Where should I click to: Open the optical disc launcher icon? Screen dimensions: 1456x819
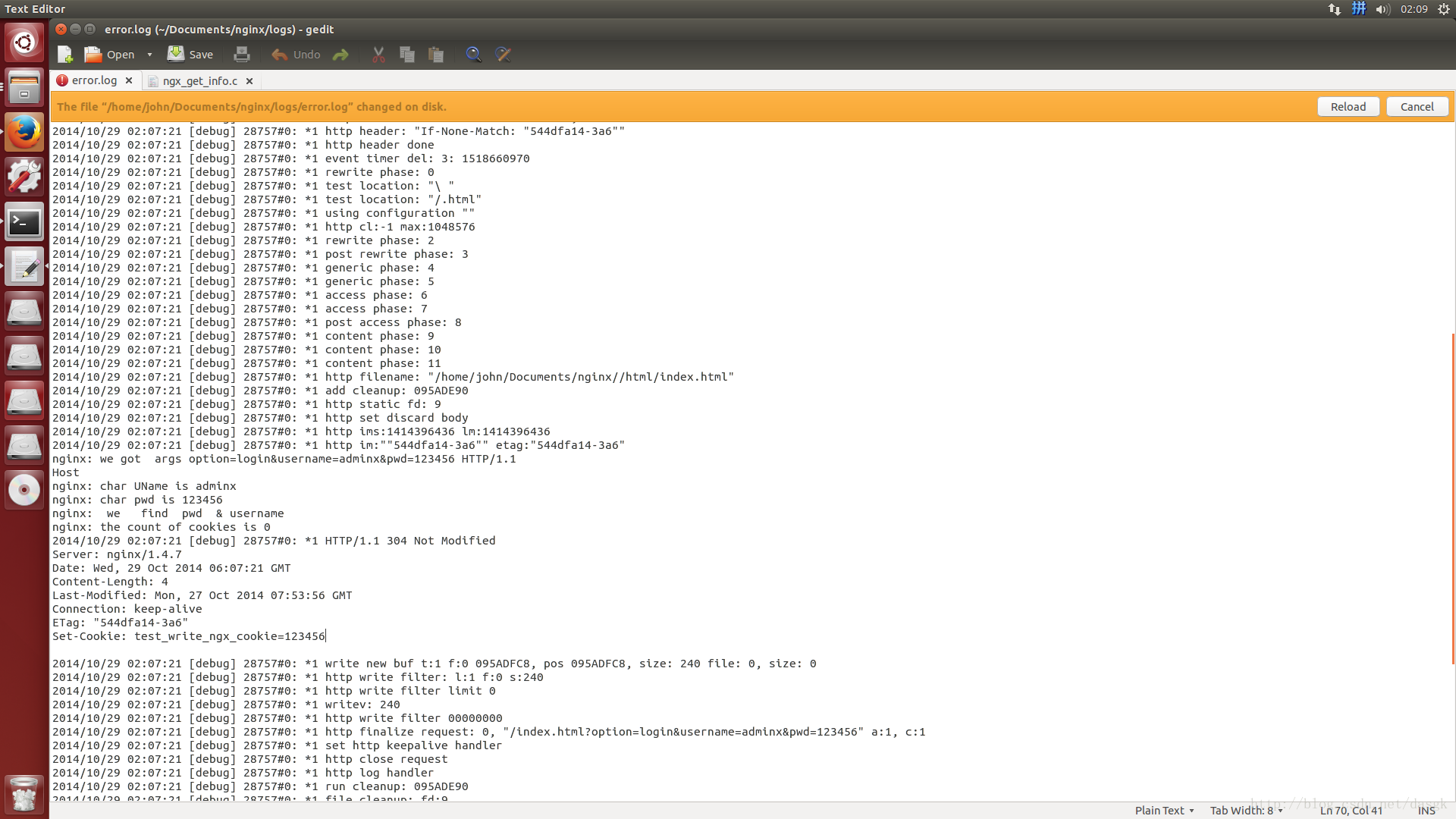pos(24,490)
